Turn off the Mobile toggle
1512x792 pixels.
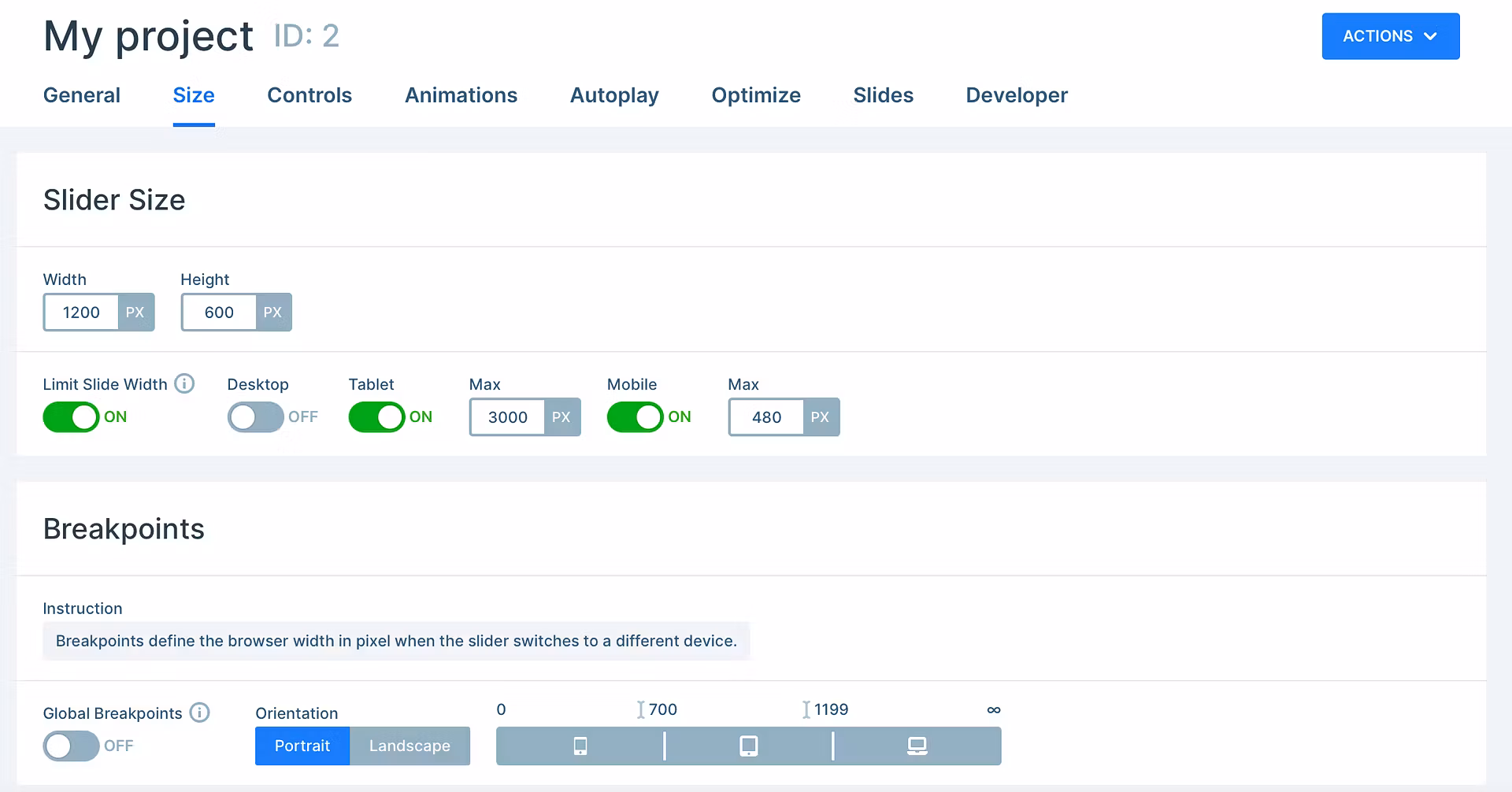(635, 417)
